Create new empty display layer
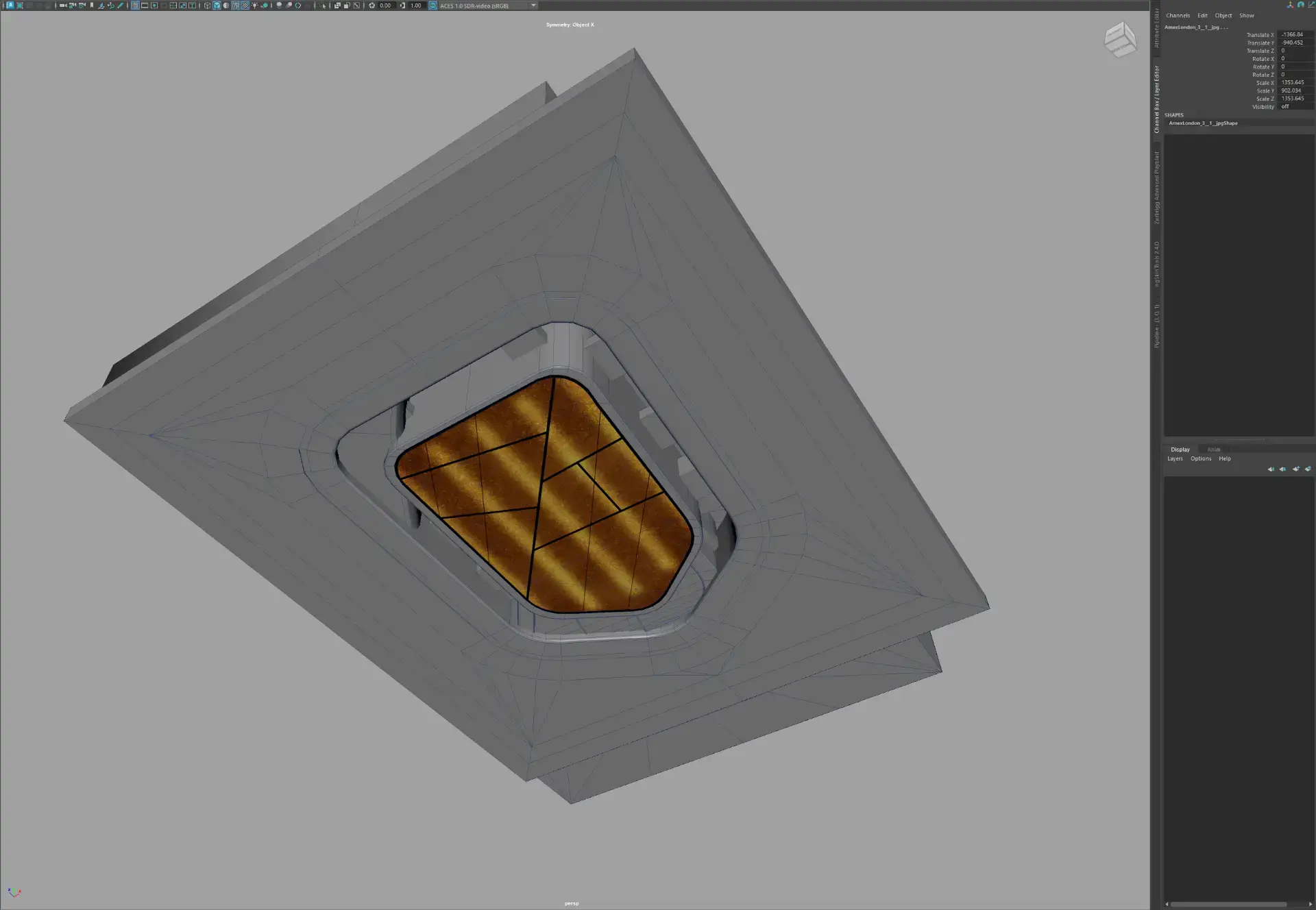This screenshot has height=910, width=1316. click(1295, 469)
